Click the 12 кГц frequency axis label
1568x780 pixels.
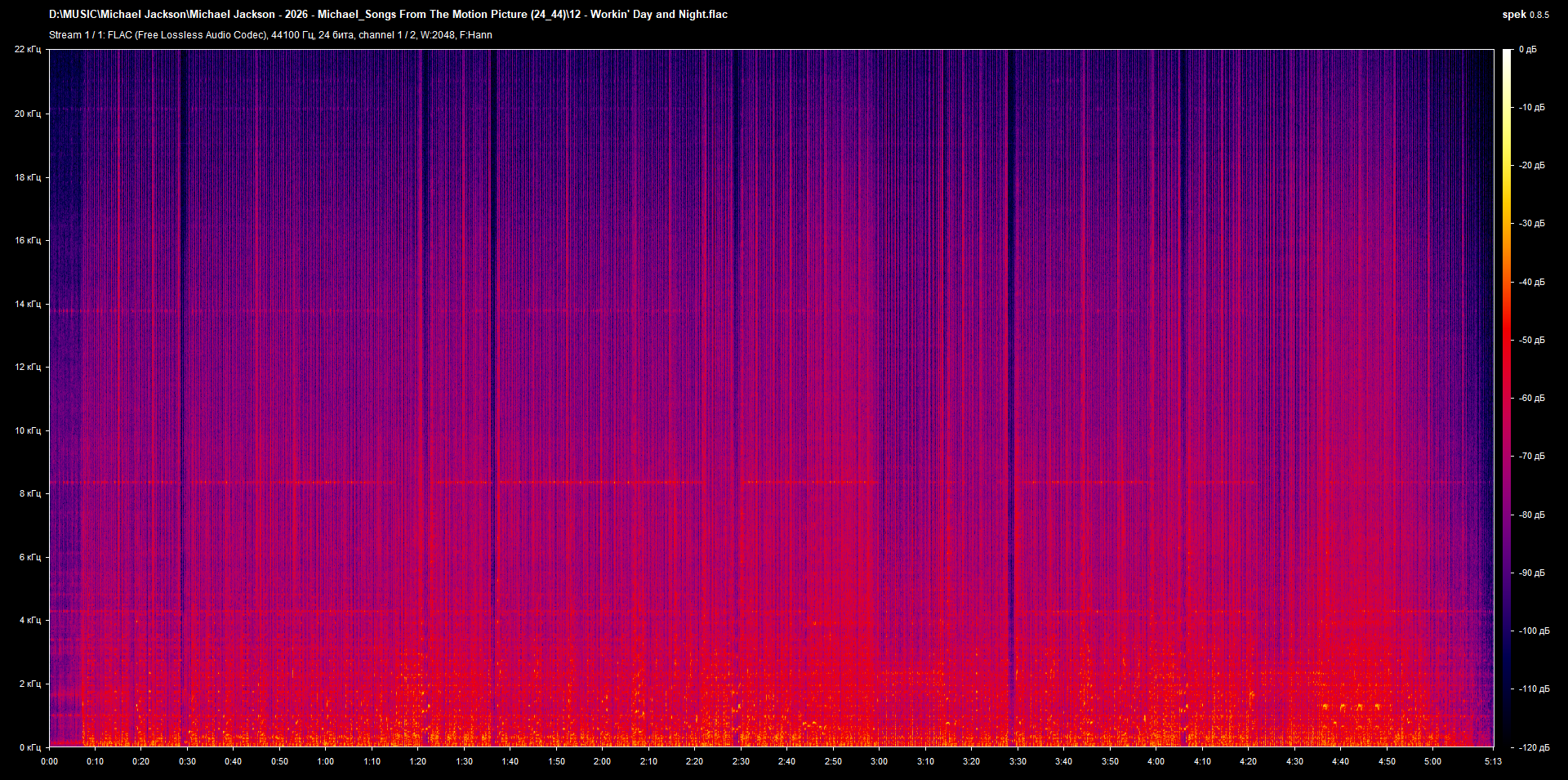tap(28, 367)
